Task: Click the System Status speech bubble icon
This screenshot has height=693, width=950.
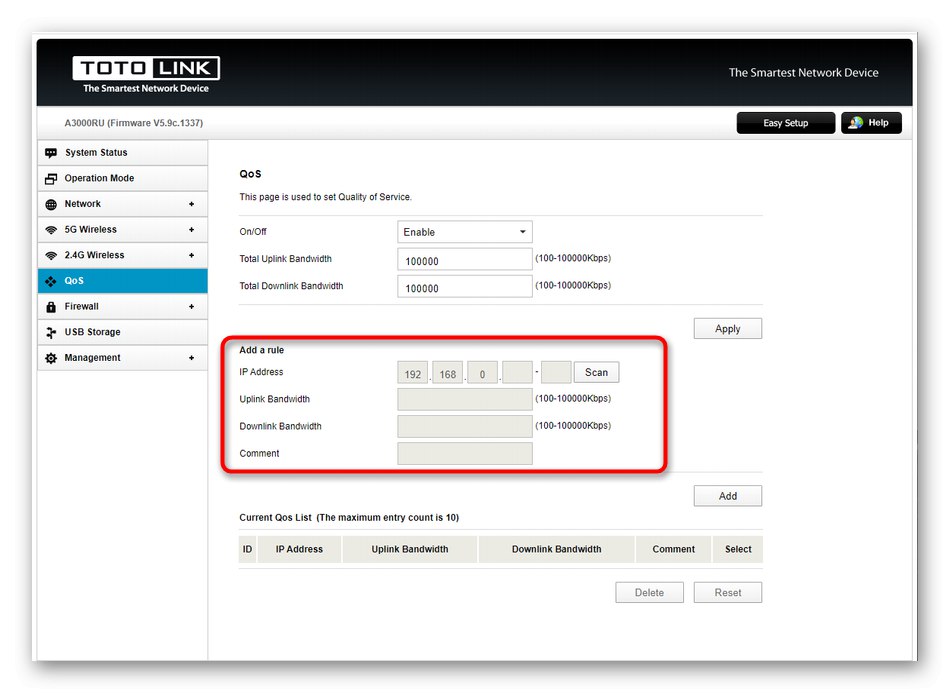Action: point(51,153)
